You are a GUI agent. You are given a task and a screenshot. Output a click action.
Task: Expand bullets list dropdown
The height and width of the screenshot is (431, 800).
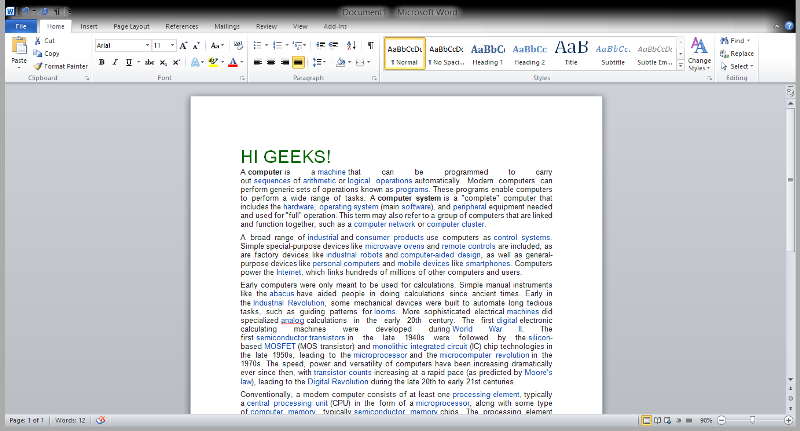click(266, 45)
